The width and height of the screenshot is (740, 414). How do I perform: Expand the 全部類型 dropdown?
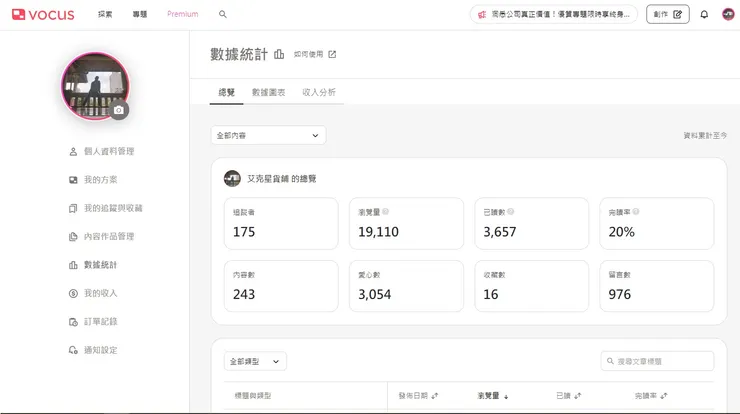[255, 361]
